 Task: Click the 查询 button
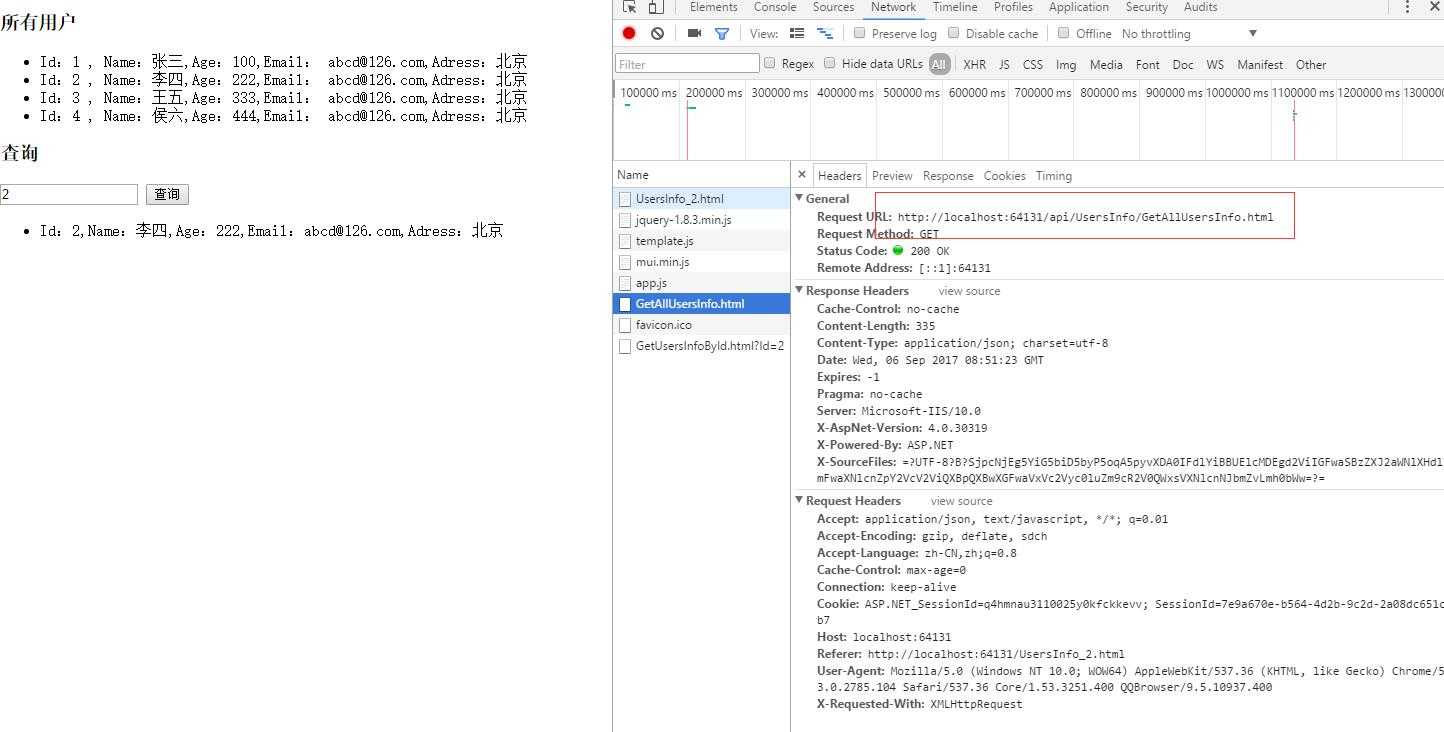(x=167, y=195)
